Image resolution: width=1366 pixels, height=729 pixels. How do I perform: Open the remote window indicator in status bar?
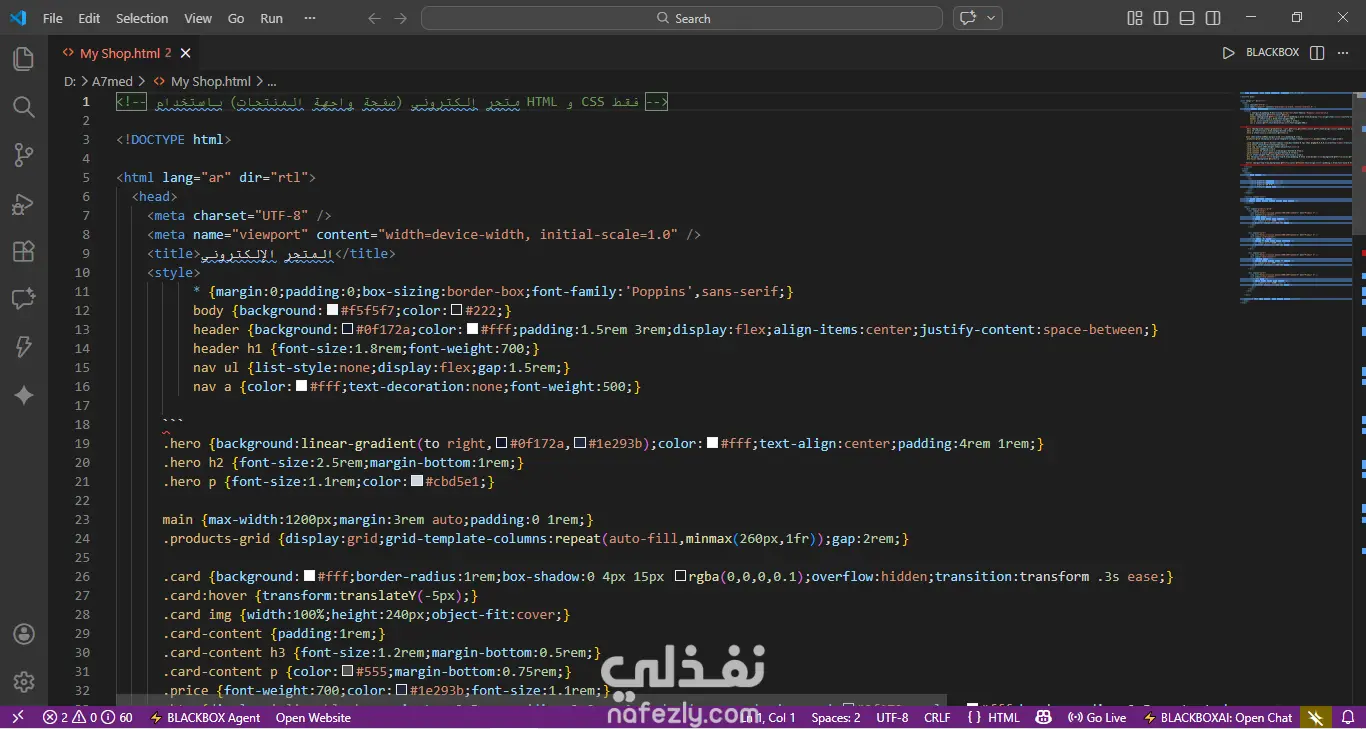click(17, 717)
